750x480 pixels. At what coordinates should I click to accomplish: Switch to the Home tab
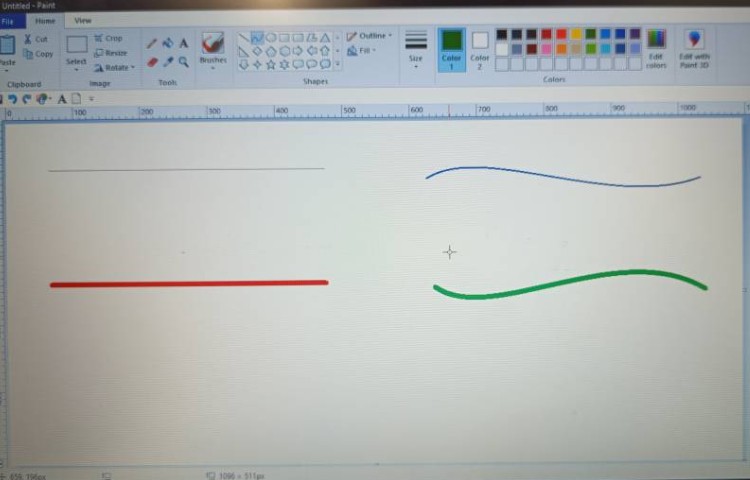[45, 21]
